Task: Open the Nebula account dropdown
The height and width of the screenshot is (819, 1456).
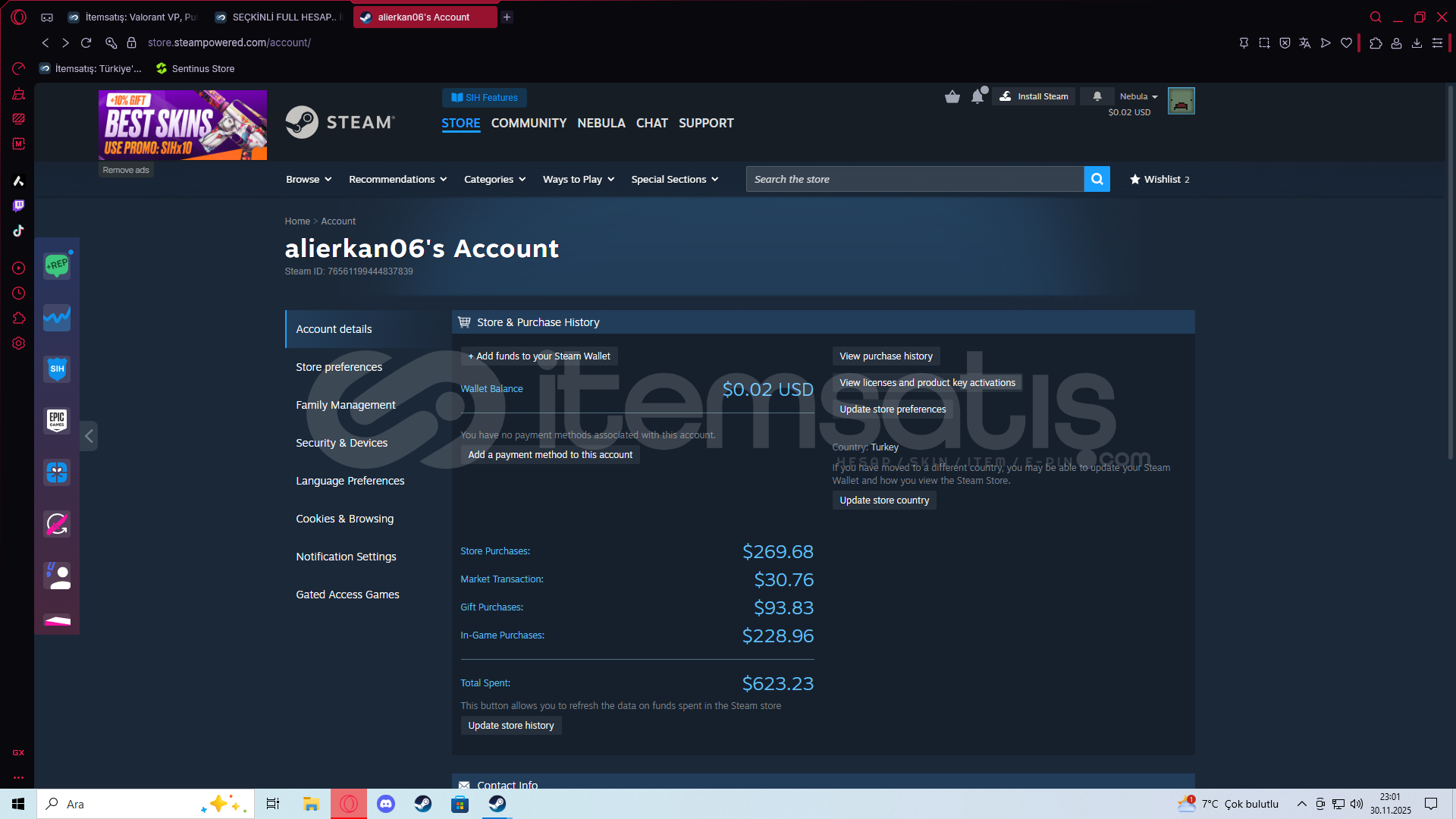Action: [1138, 96]
